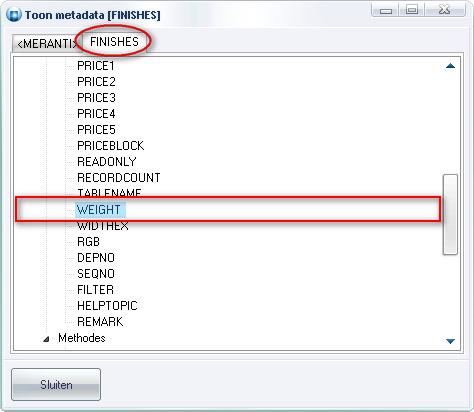Screen dimensions: 474x412
Task: Click the vertical scrollbar thumb
Action: point(450,214)
